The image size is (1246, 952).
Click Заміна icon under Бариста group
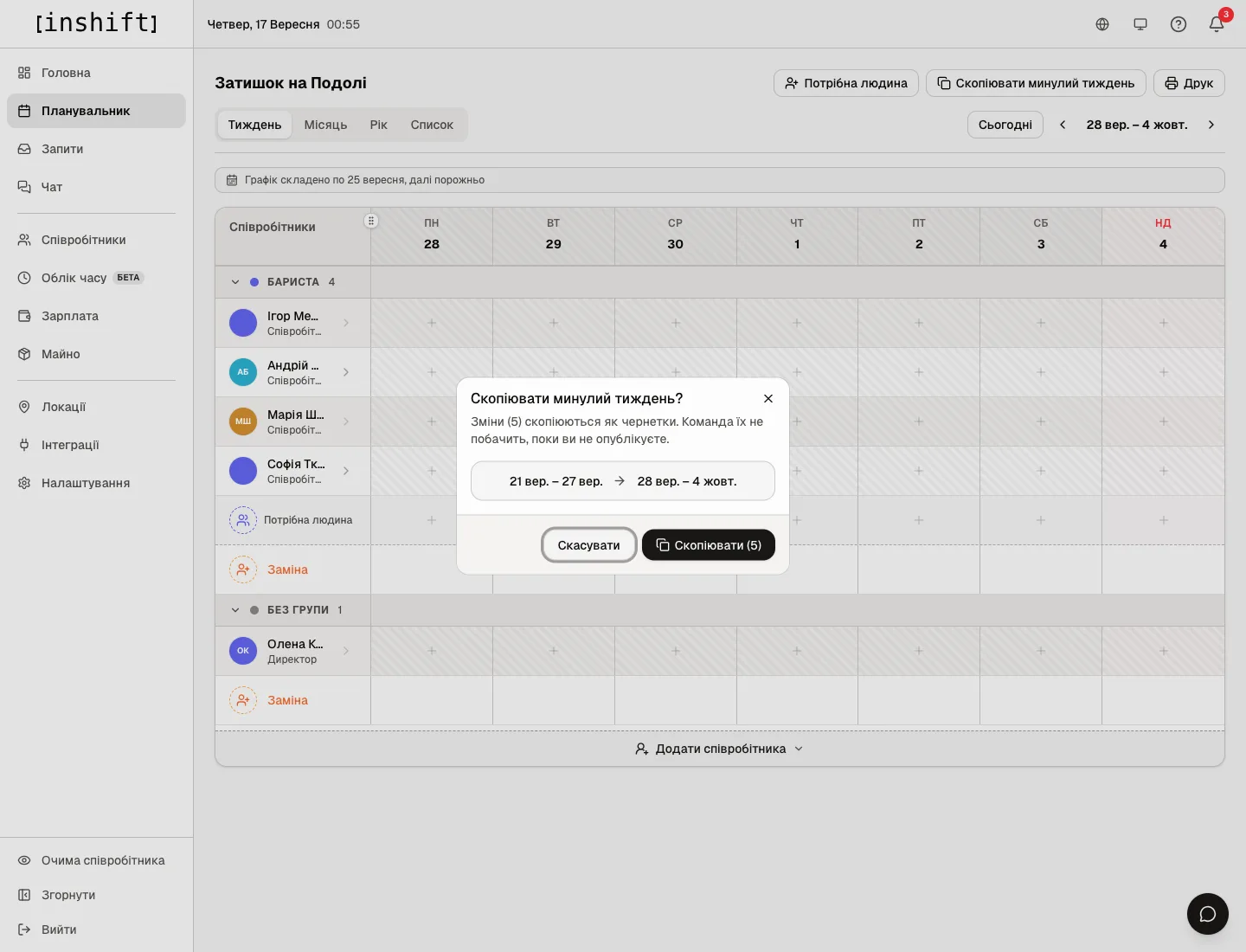243,569
